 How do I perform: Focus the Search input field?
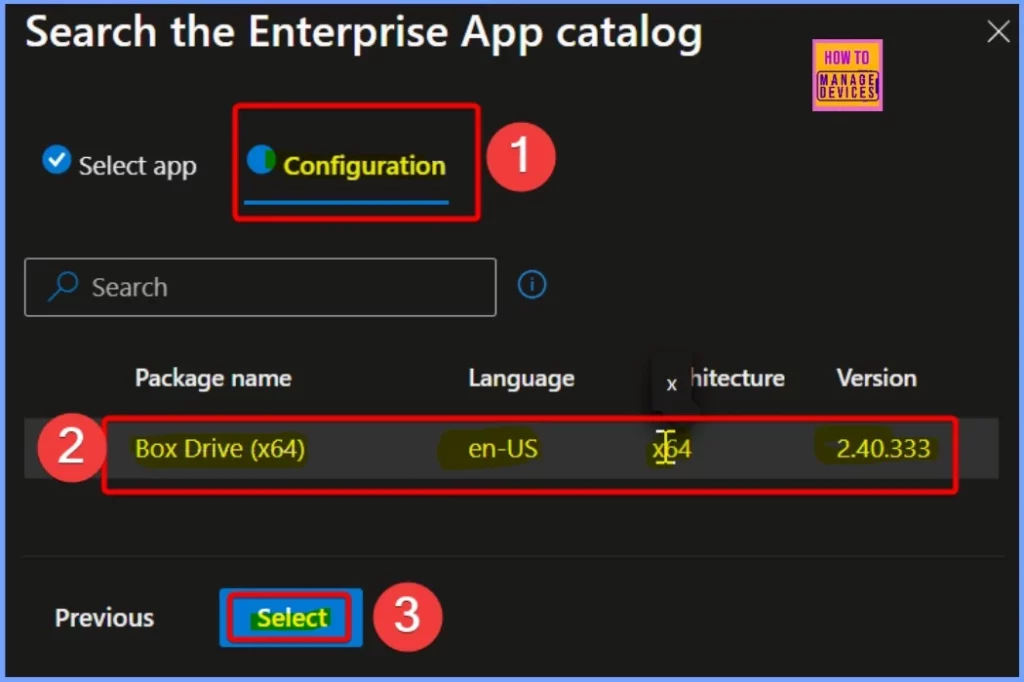tap(260, 287)
